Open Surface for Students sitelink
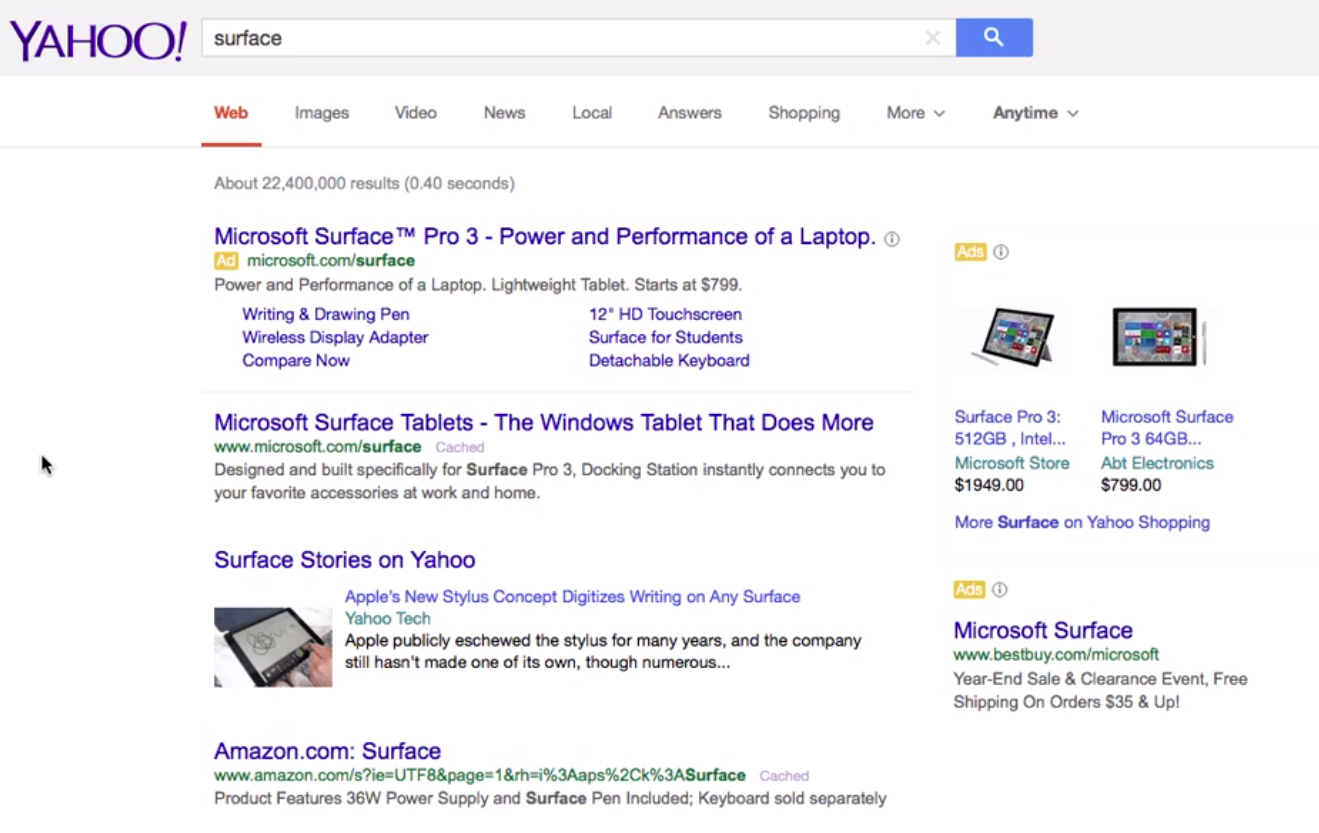 [x=666, y=337]
